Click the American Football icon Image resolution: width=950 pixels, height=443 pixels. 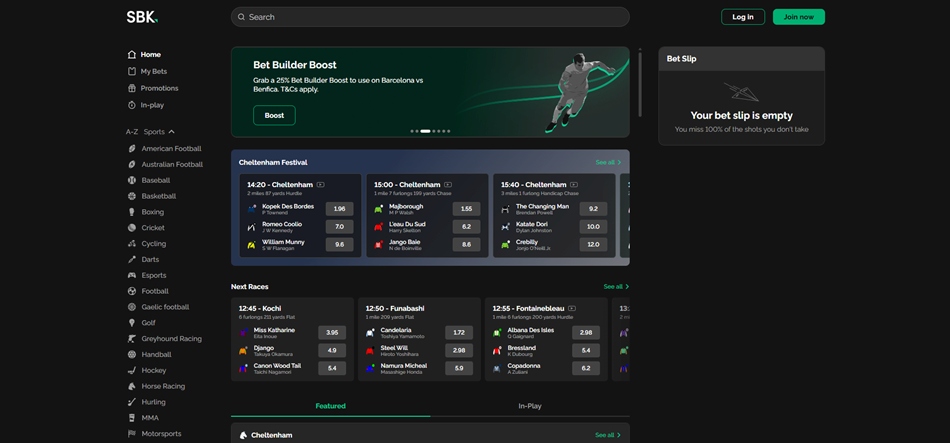coord(131,148)
